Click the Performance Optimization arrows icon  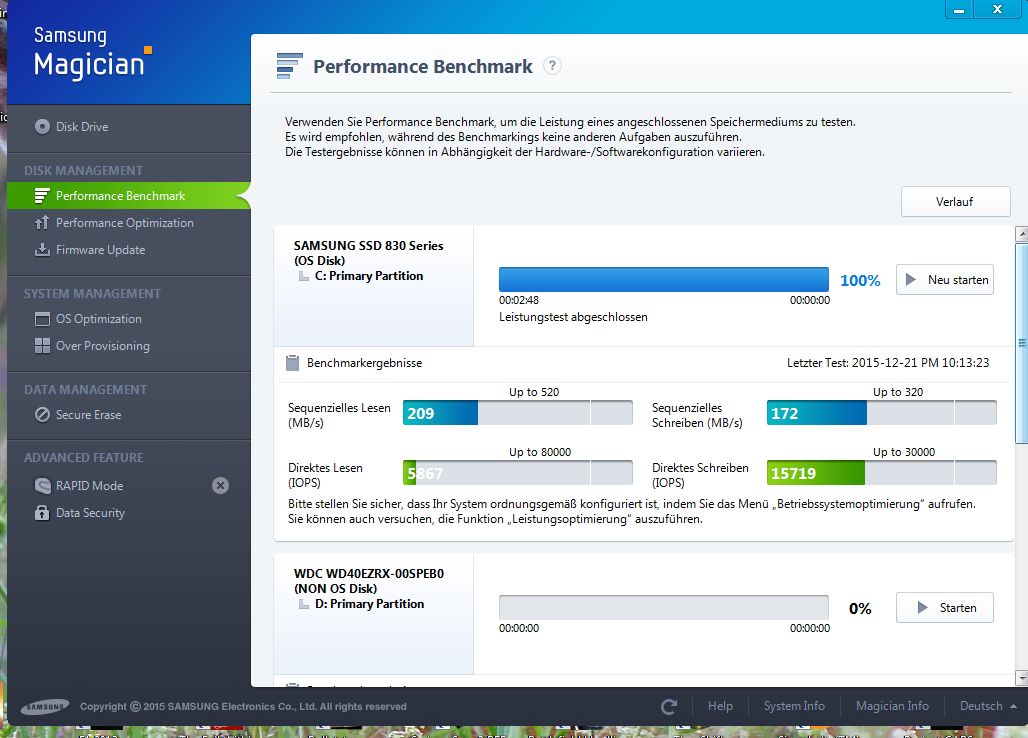[42, 223]
